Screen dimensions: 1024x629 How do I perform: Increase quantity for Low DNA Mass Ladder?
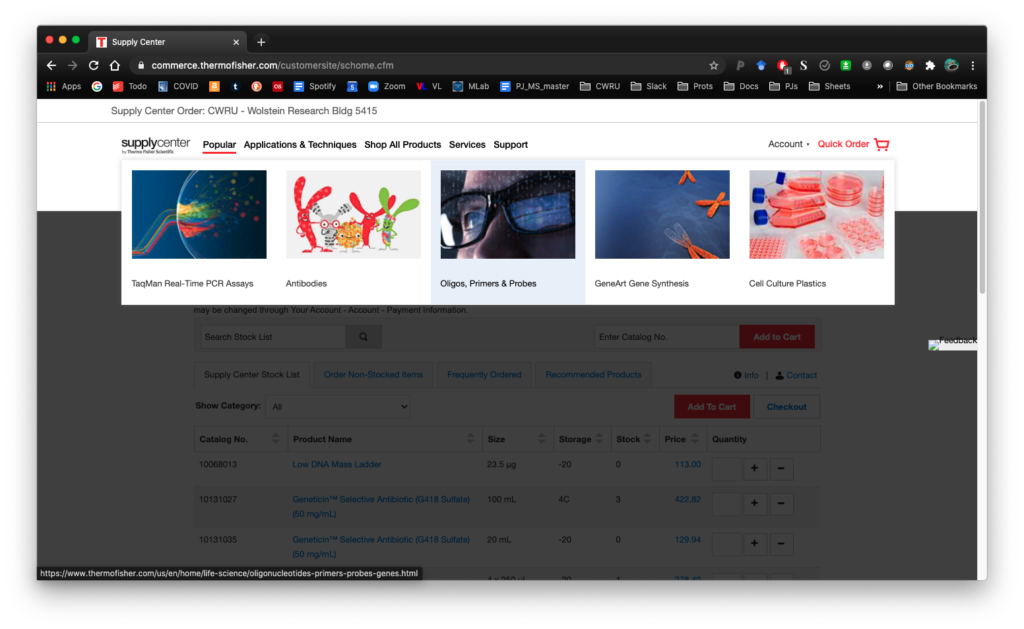click(x=754, y=468)
